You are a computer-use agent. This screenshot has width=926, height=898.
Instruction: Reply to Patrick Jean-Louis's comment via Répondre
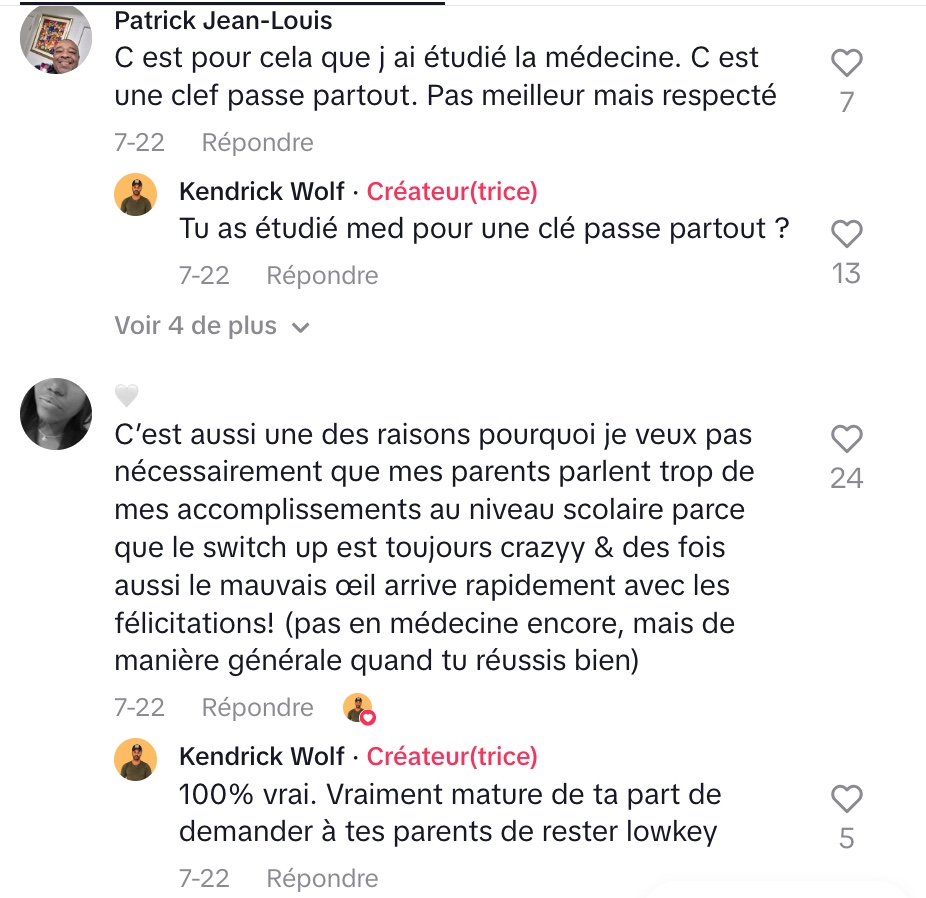257,143
